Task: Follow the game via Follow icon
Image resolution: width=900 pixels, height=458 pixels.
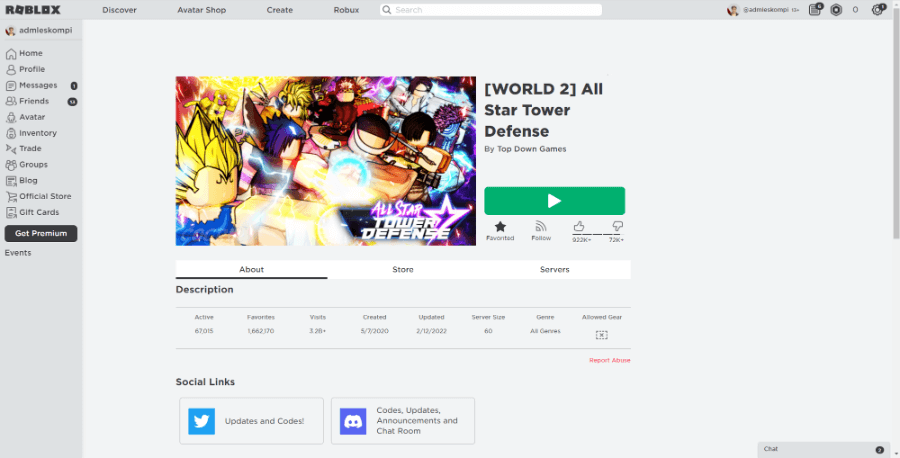Action: point(541,226)
